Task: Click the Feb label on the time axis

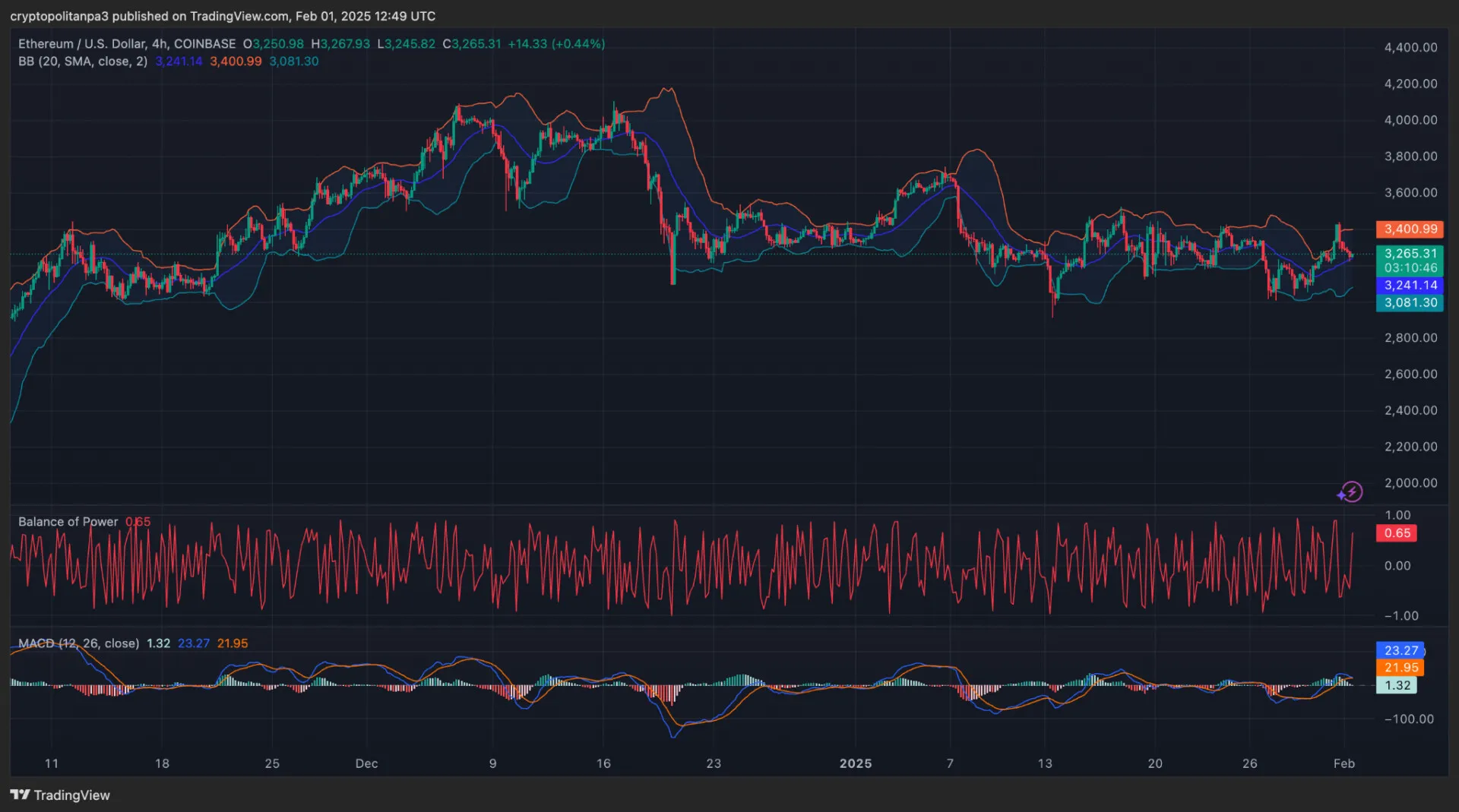Action: tap(1343, 763)
